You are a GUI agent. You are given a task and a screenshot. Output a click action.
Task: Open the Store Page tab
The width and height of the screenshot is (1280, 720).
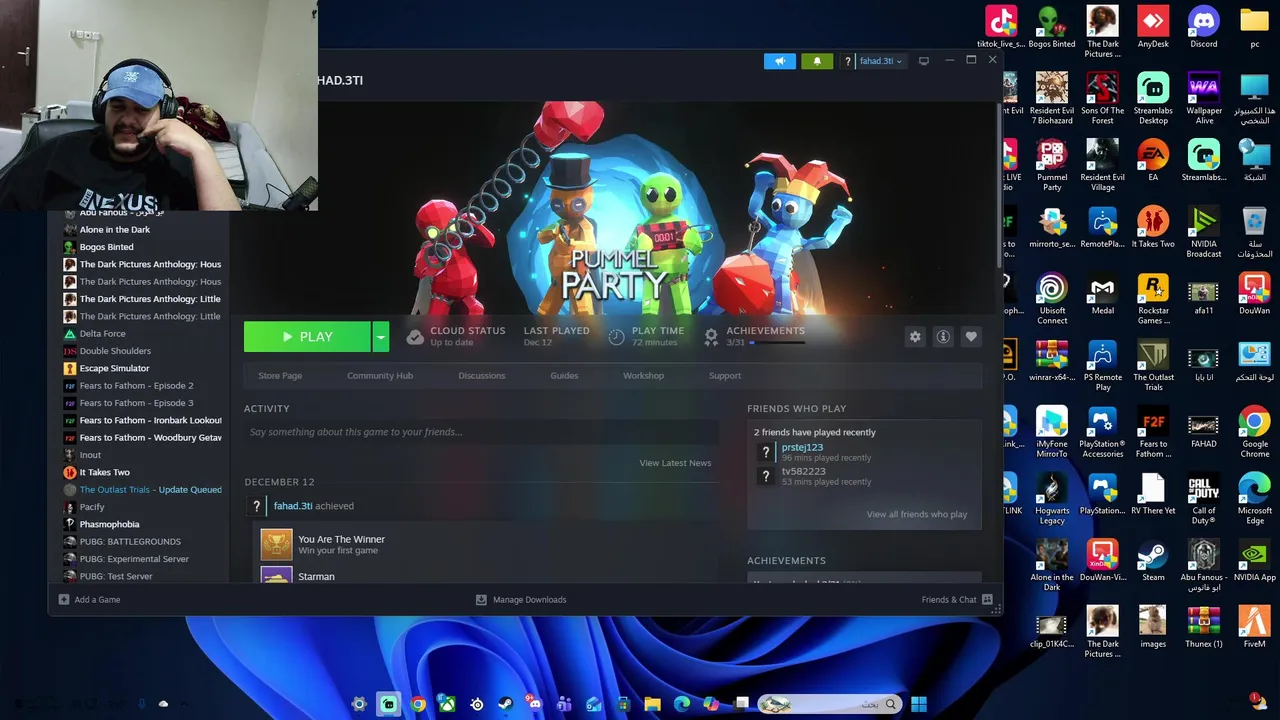pyautogui.click(x=280, y=376)
